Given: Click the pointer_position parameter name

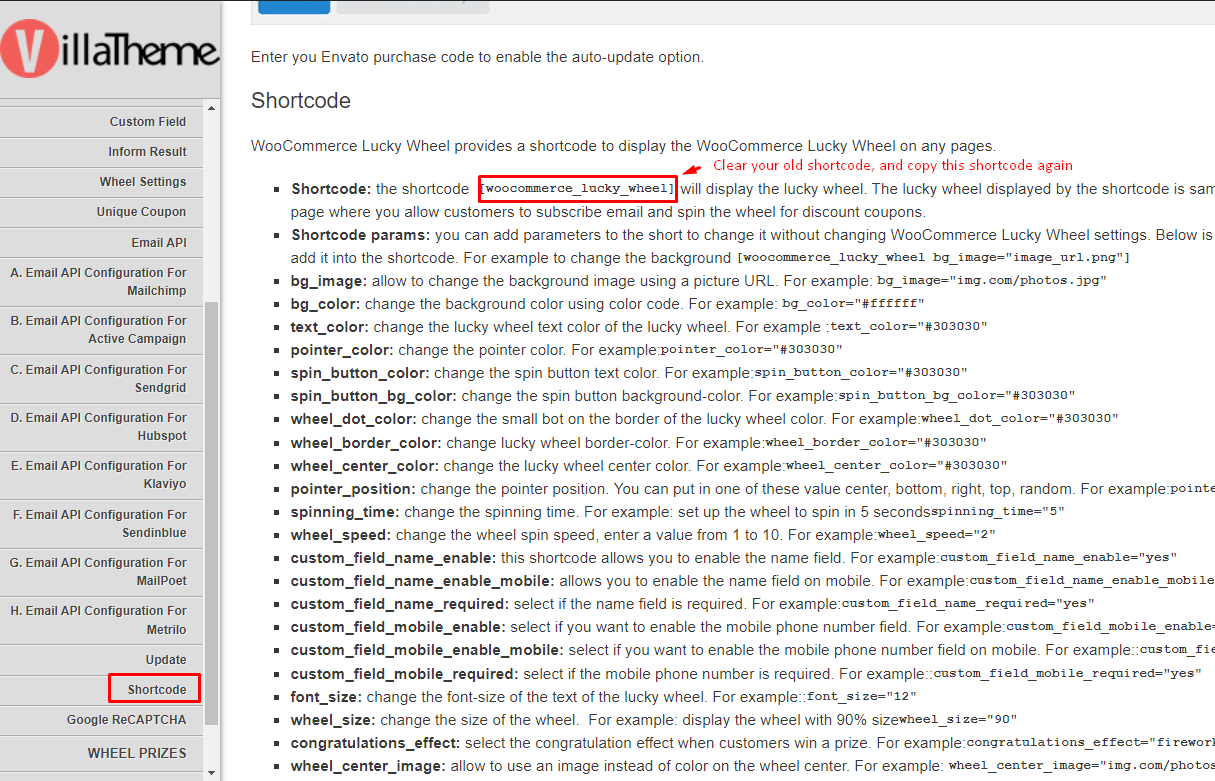Looking at the screenshot, I should coord(353,489).
